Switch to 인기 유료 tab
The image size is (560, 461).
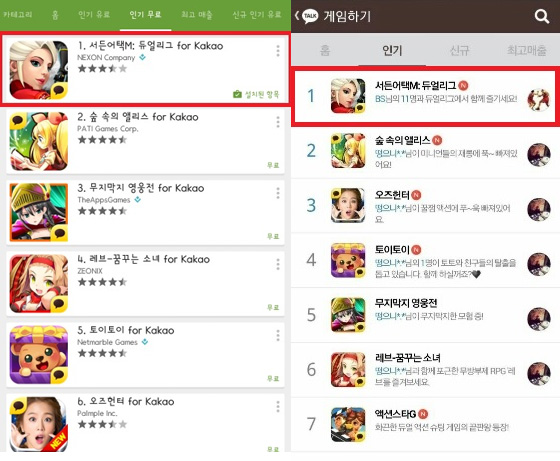pyautogui.click(x=94, y=15)
